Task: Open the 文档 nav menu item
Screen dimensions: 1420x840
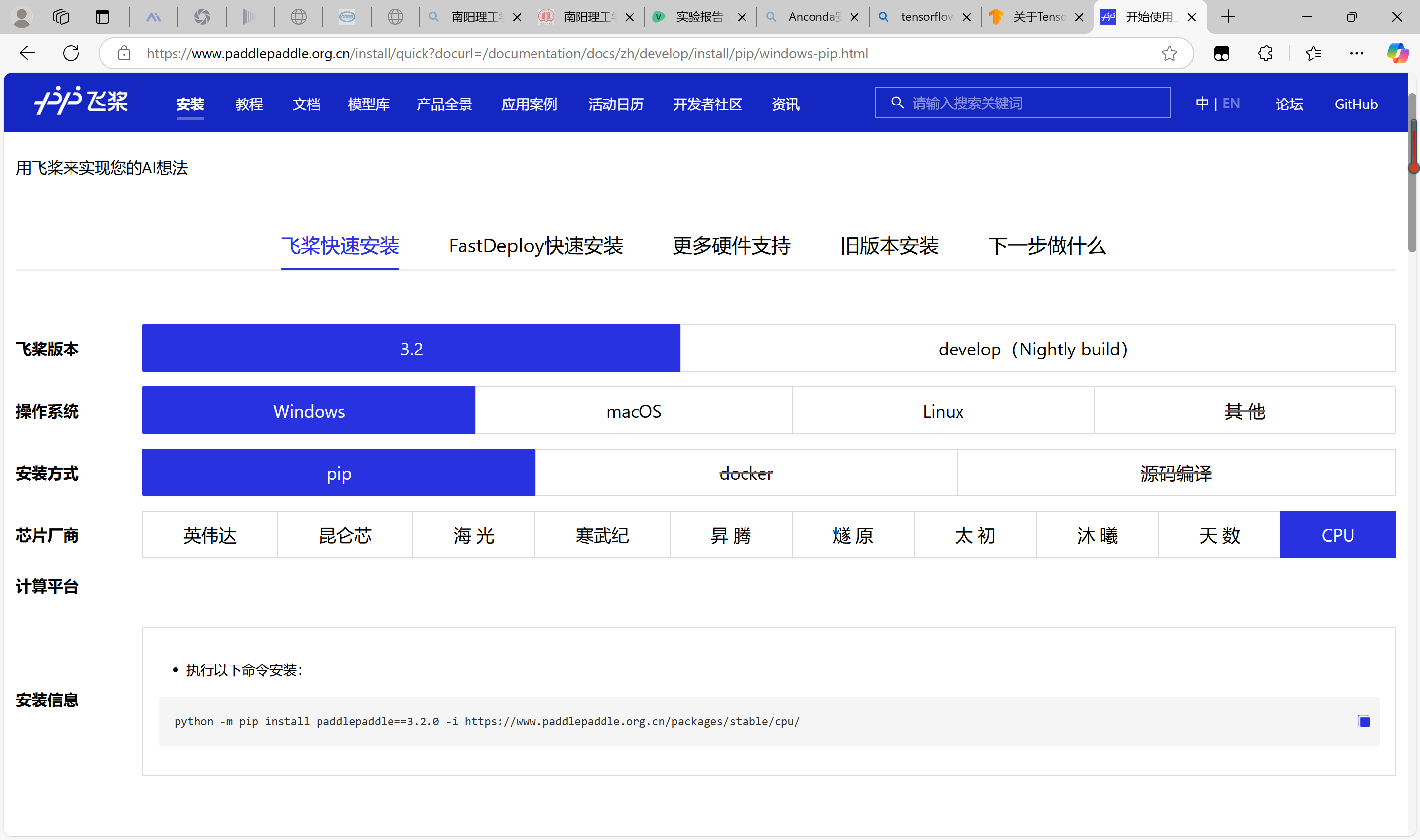Action: pos(306,104)
